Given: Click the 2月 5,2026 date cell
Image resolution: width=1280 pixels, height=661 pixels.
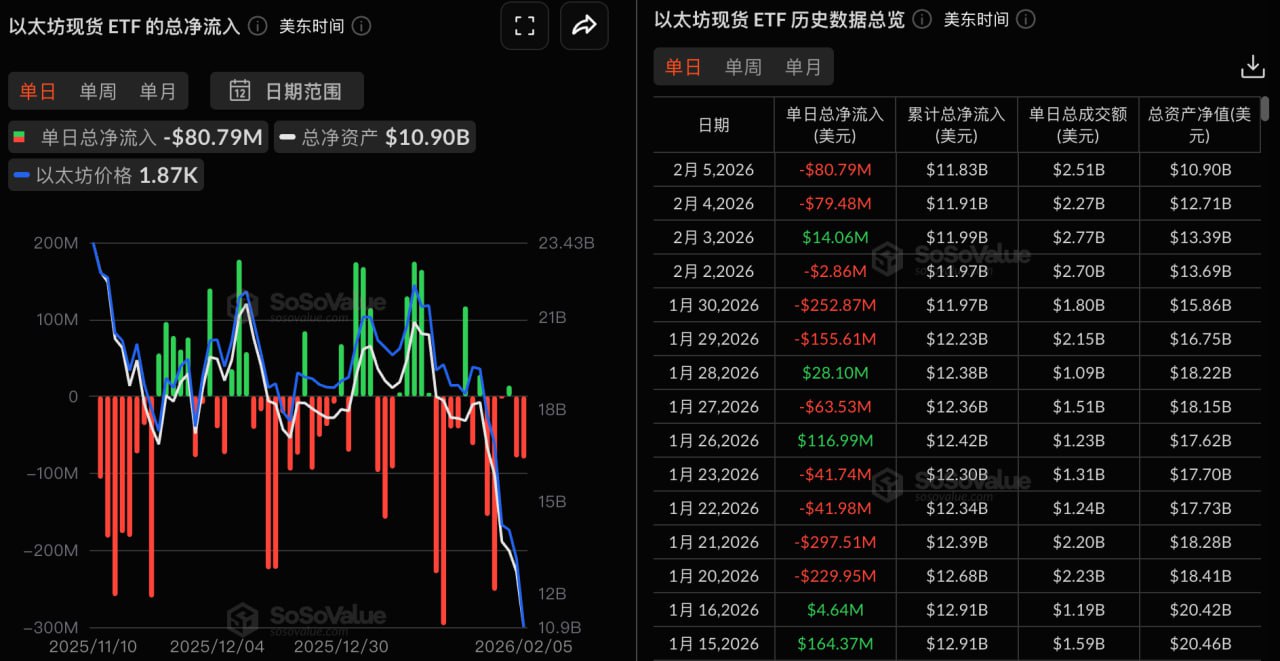Looking at the screenshot, I should 713,169.
